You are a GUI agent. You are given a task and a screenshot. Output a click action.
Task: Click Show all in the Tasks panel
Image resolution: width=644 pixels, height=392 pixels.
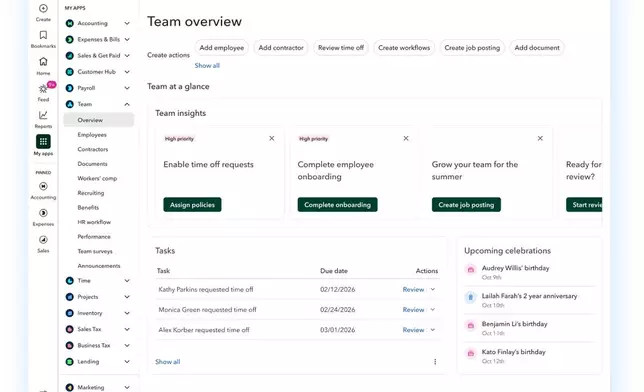[x=168, y=362]
